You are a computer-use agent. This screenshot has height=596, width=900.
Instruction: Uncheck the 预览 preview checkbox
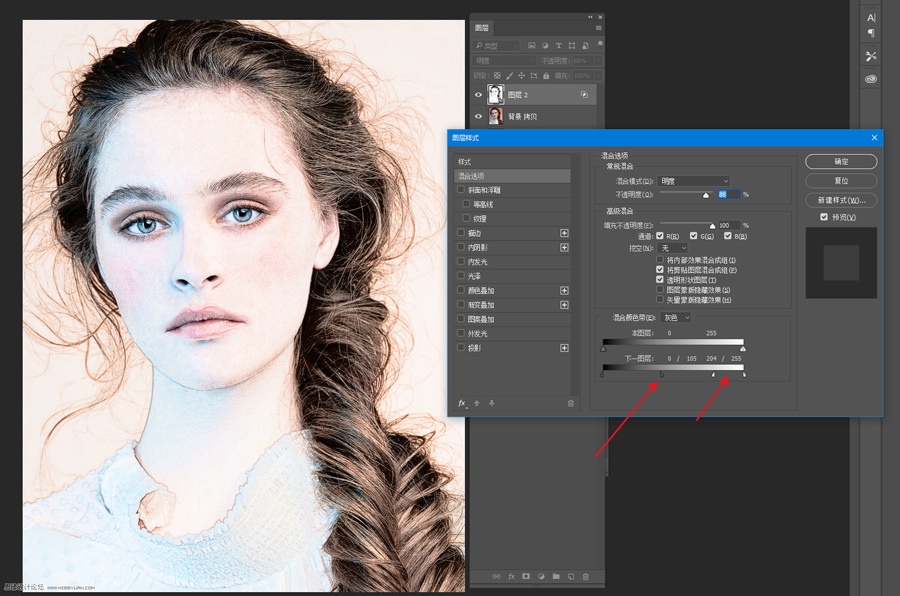824,217
